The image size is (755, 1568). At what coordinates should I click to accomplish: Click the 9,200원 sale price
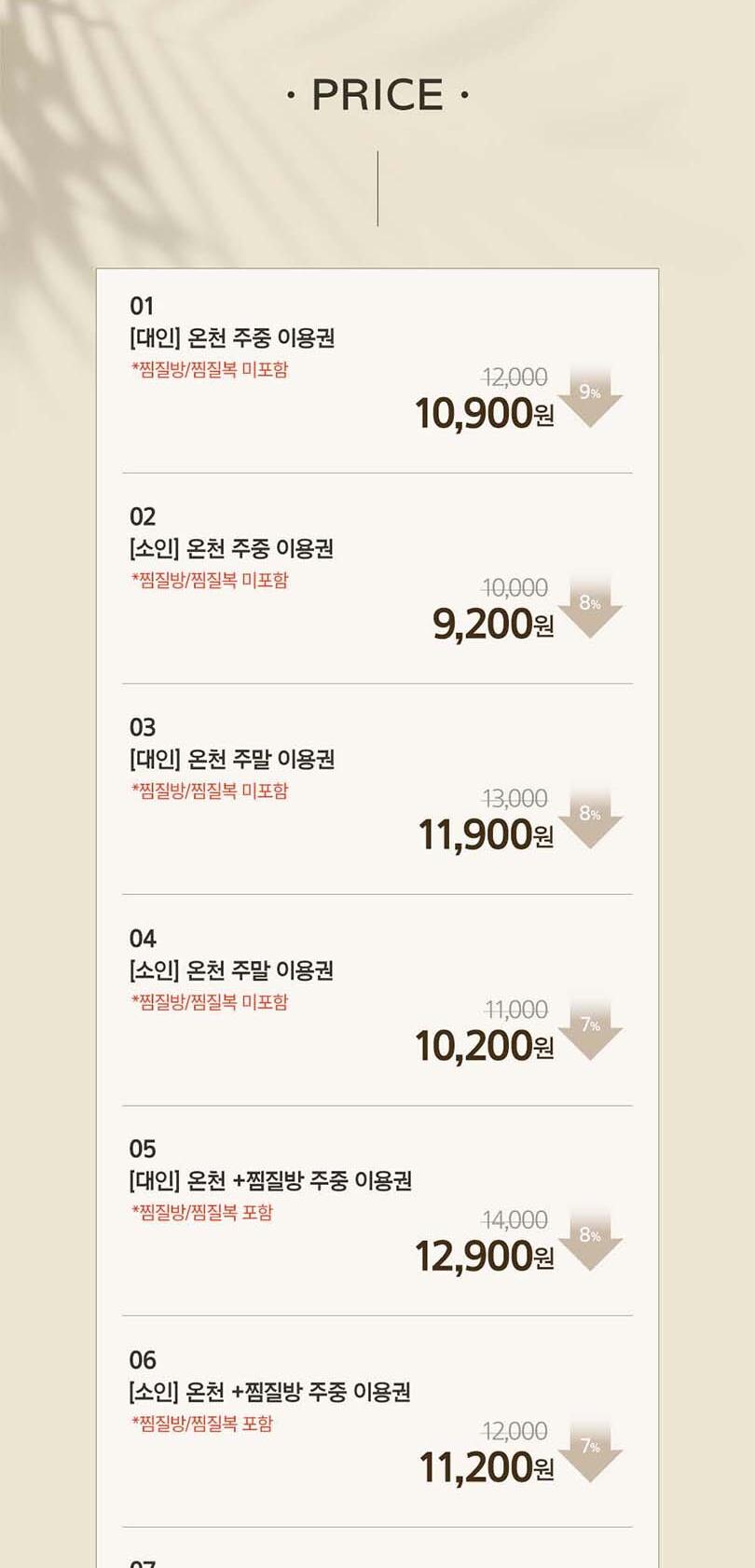pos(493,624)
